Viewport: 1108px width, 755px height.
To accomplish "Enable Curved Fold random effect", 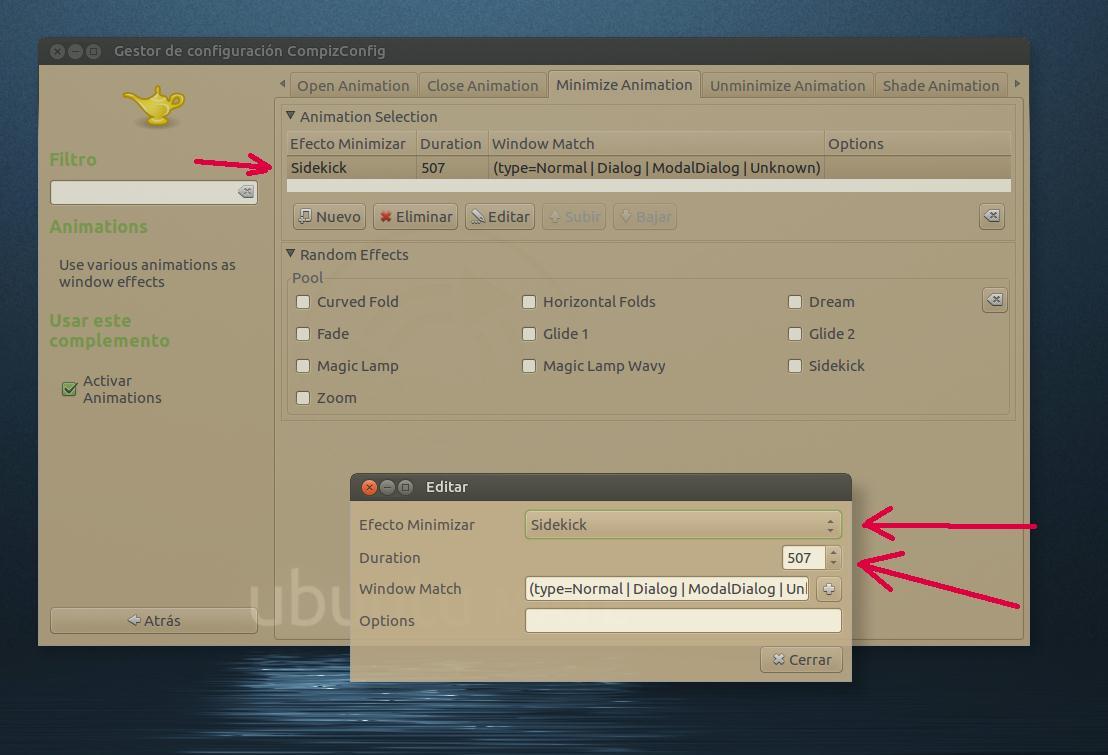I will (x=303, y=302).
